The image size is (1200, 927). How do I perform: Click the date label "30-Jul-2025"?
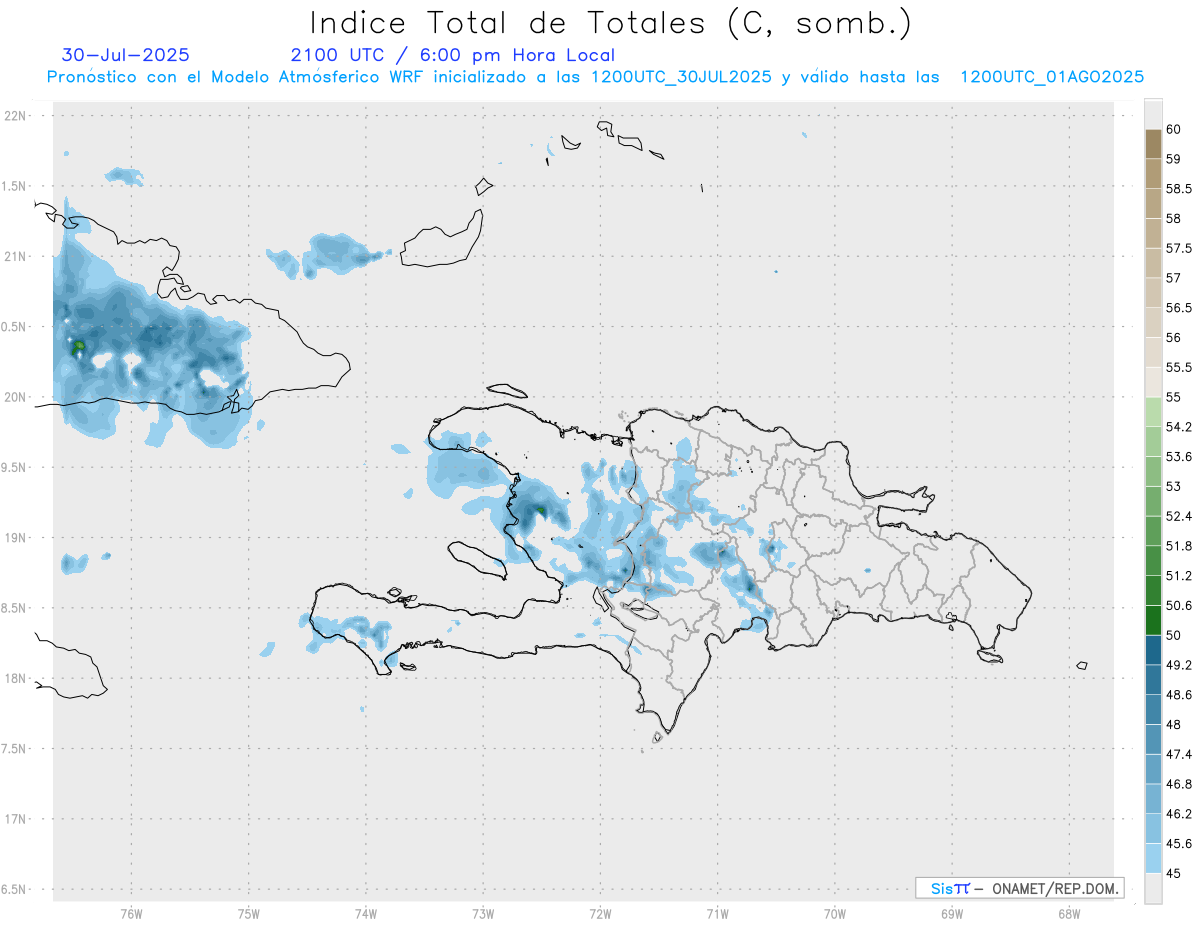tap(126, 55)
